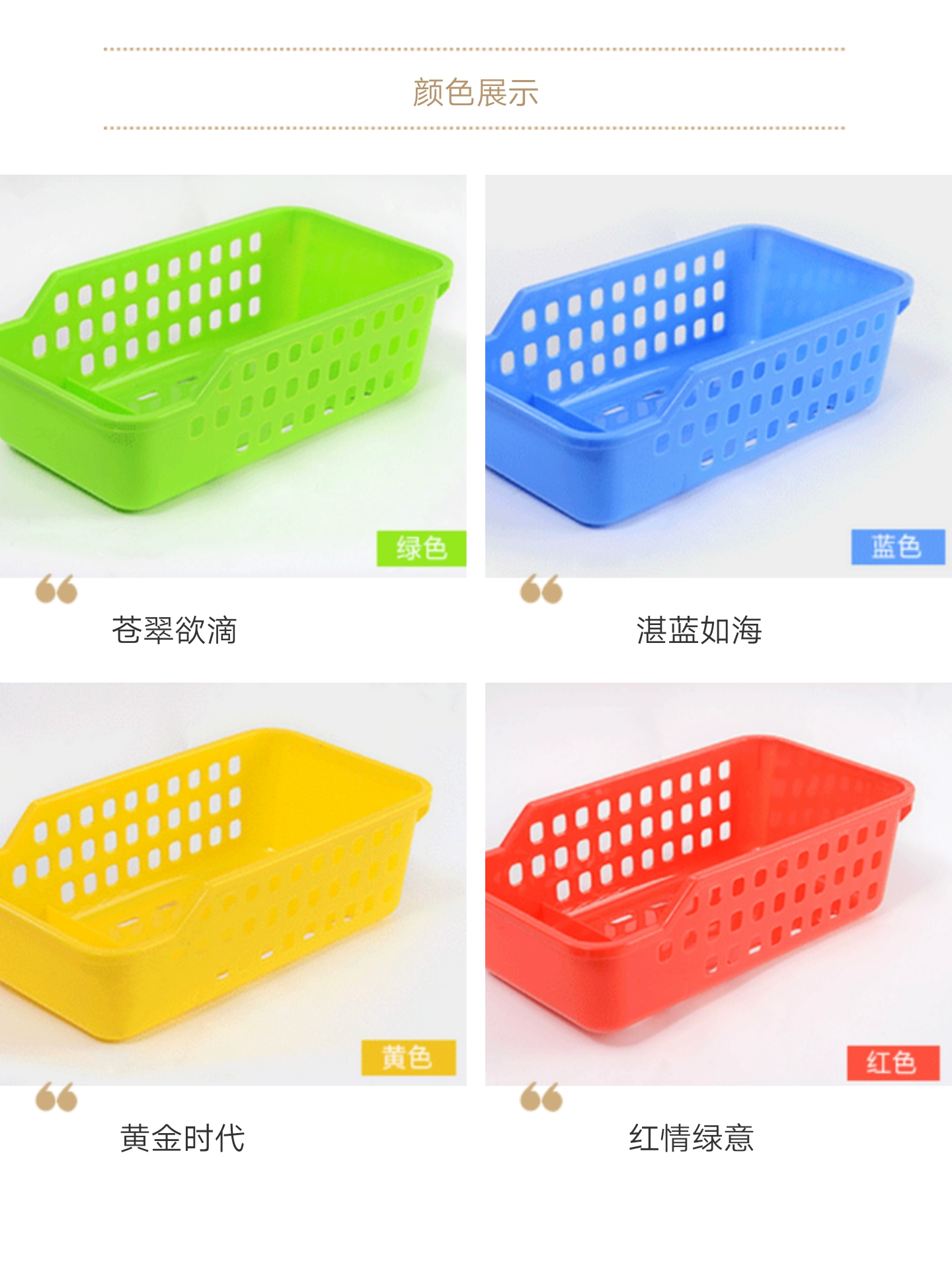Click the quote mark icon above 苍翠欲滴

[56, 589]
